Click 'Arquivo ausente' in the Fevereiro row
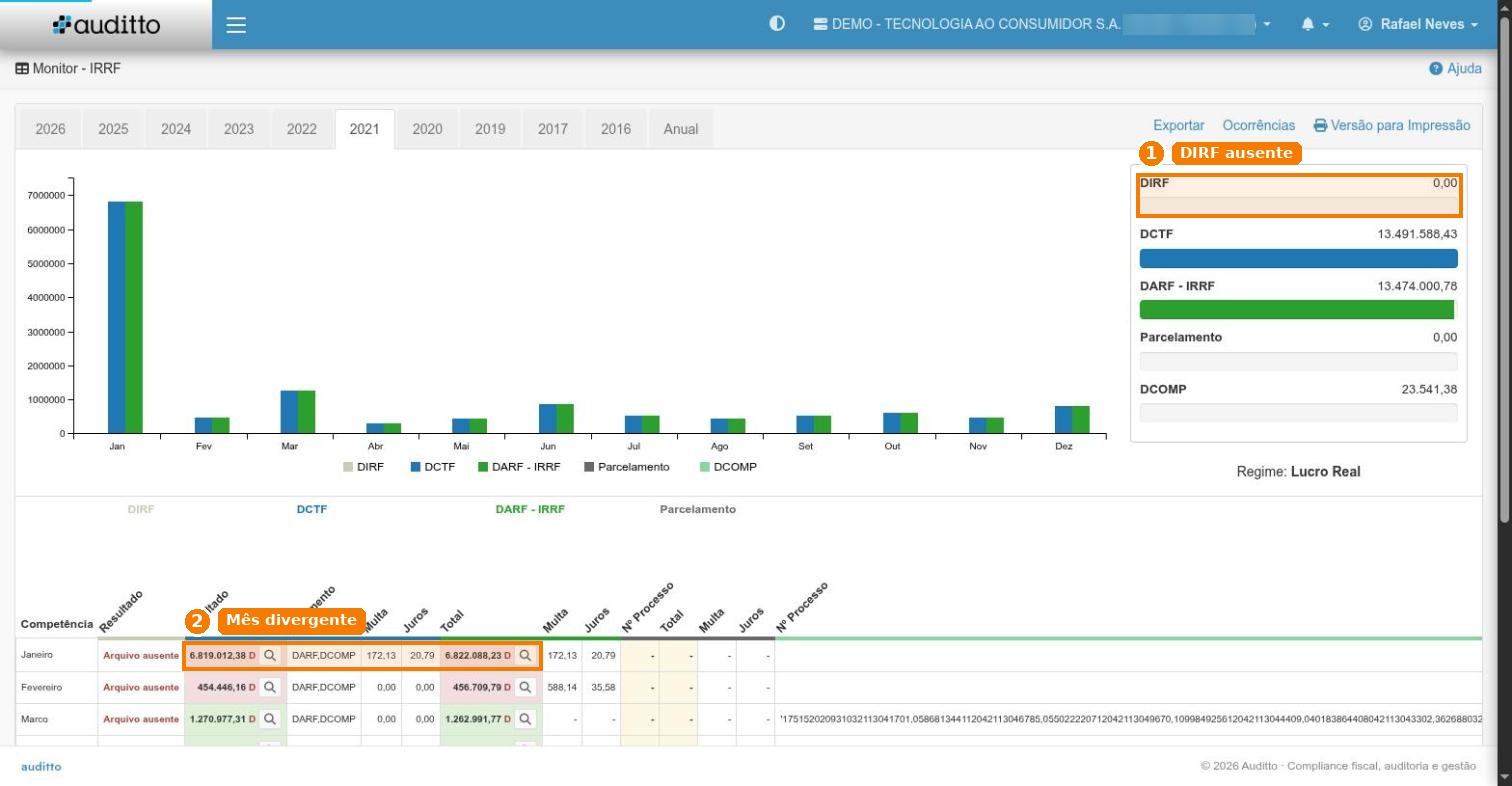The height and width of the screenshot is (786, 1512). pyautogui.click(x=141, y=688)
